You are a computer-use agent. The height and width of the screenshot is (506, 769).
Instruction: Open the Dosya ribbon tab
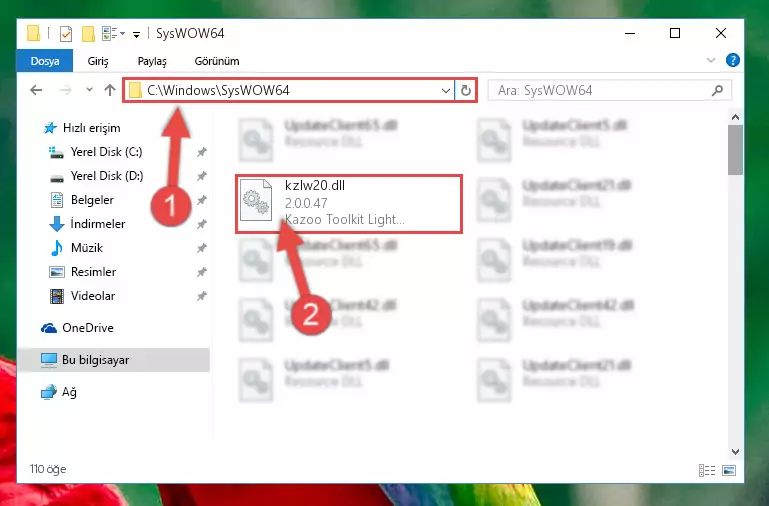coord(45,61)
